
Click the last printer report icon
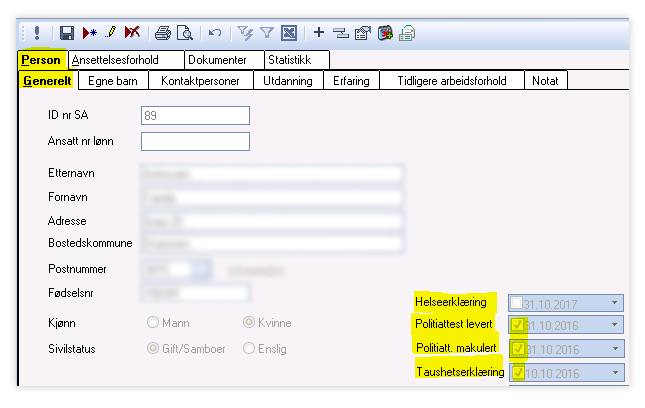tap(407, 33)
